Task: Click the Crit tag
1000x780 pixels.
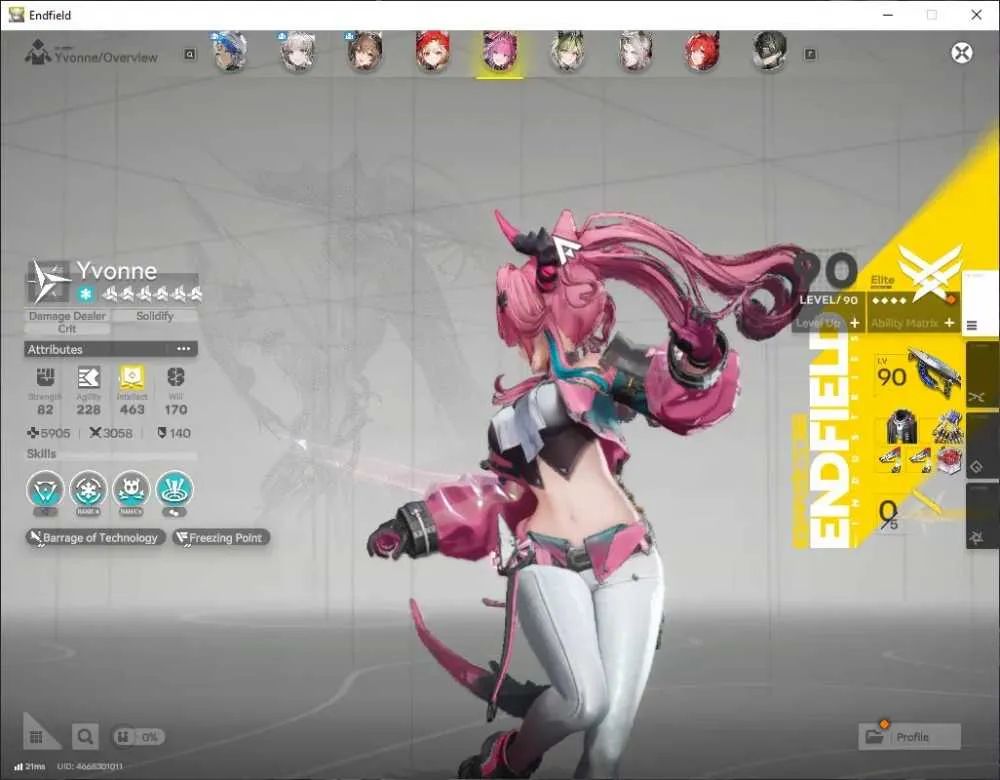Action: click(x=67, y=329)
